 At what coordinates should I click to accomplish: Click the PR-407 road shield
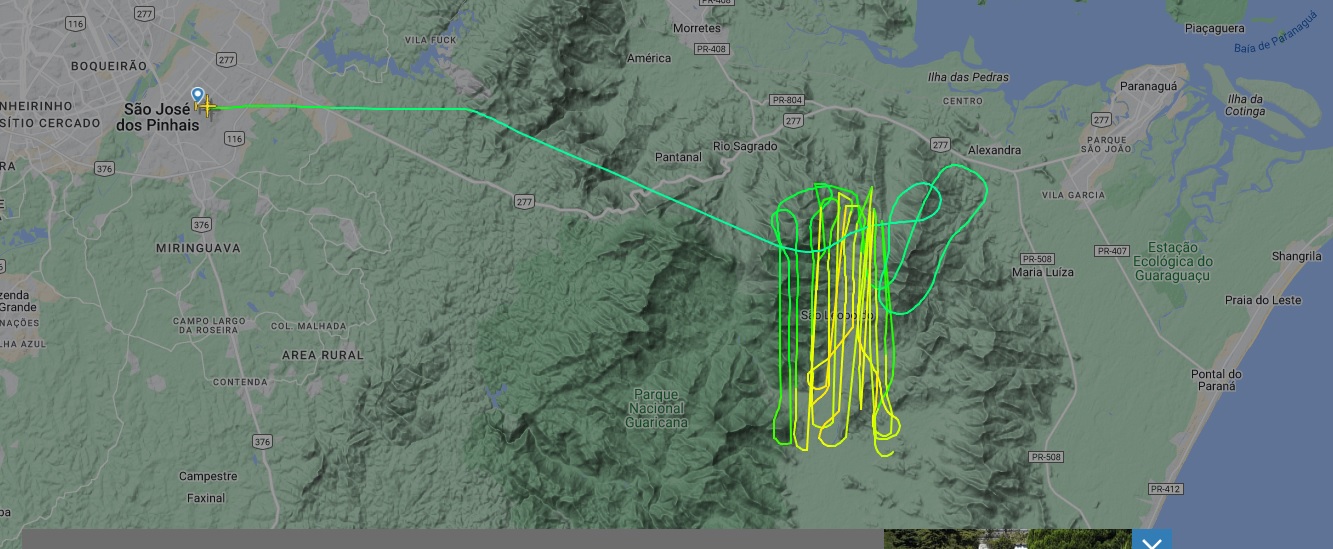[1111, 250]
